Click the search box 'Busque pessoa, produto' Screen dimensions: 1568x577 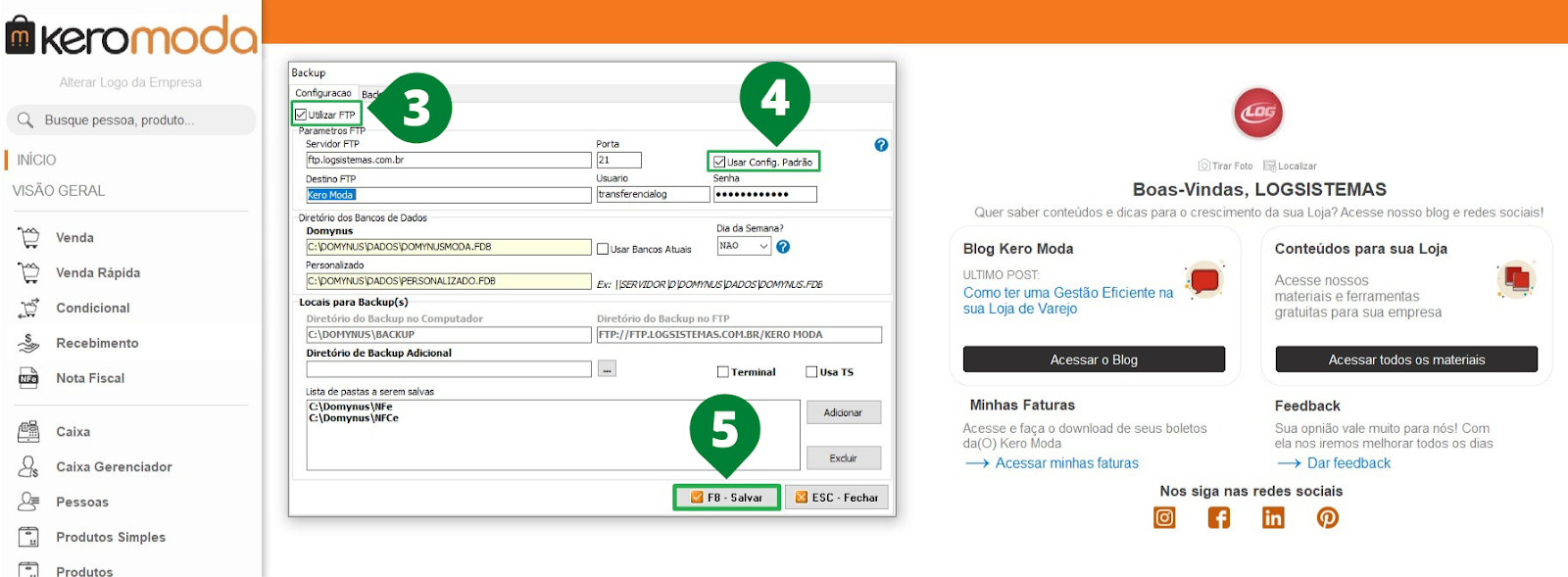(x=131, y=120)
